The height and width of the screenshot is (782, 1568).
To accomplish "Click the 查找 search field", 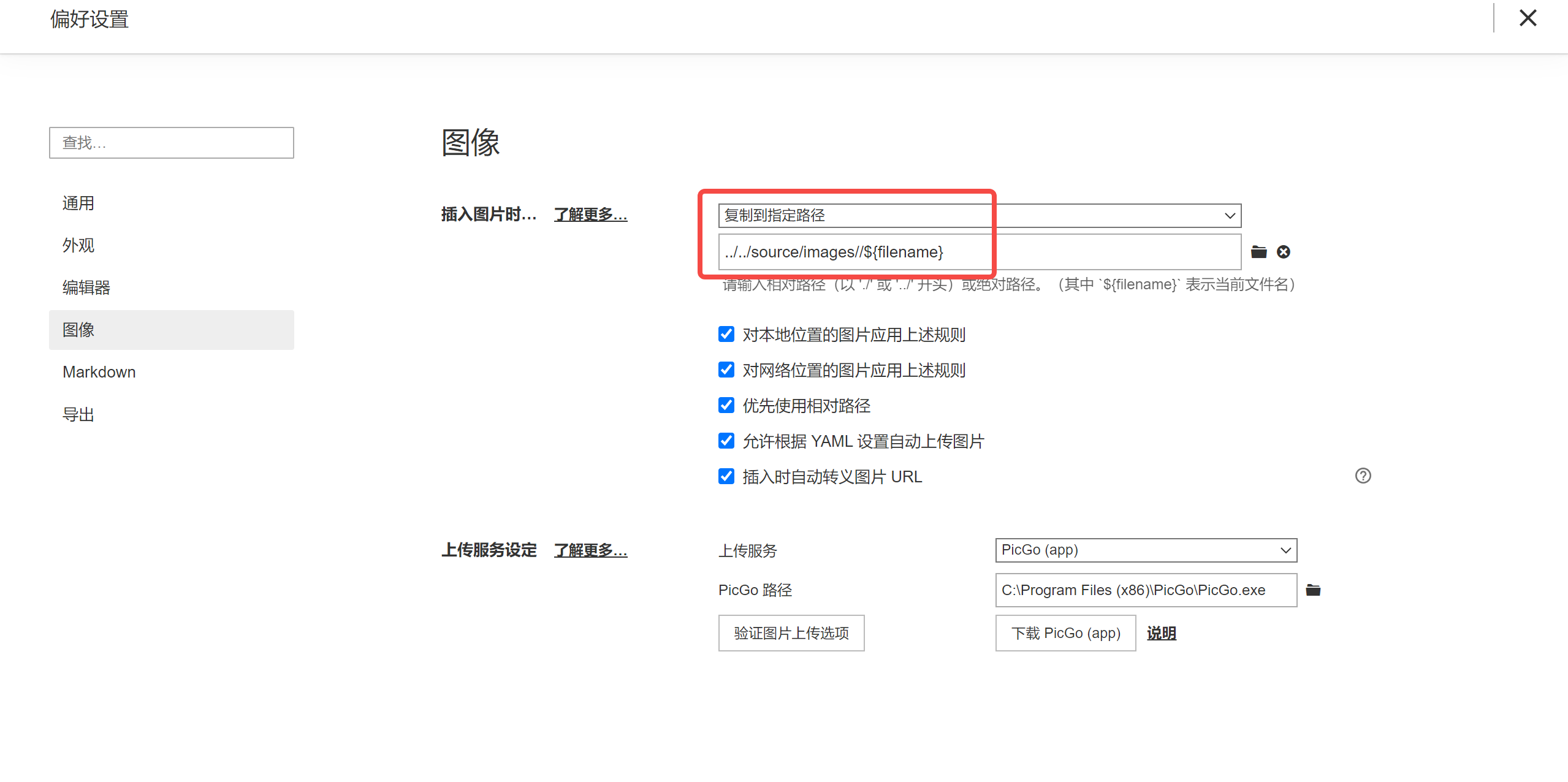I will [171, 143].
